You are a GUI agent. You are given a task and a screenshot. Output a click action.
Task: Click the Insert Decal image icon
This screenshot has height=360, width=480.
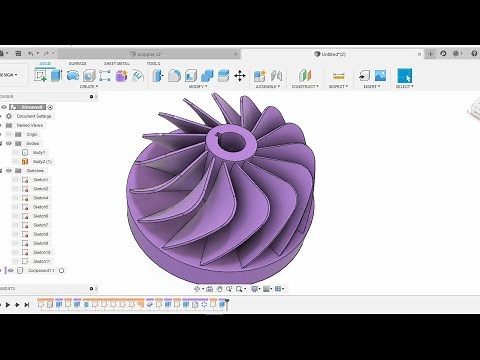(380, 76)
